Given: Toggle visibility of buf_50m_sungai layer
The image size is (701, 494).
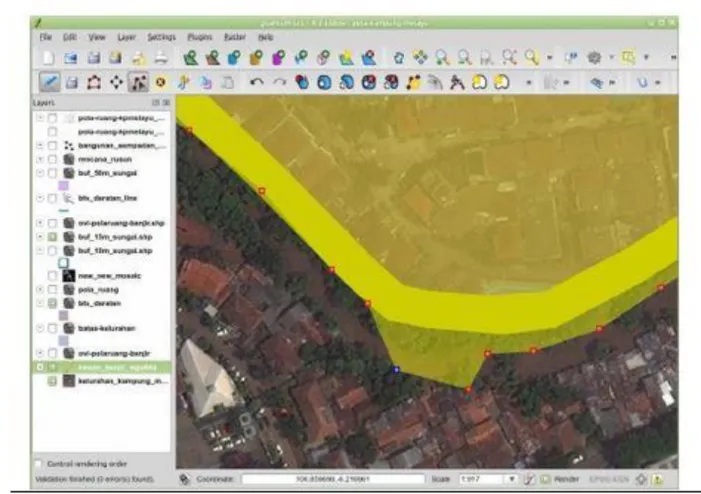Looking at the screenshot, I should pyautogui.click(x=52, y=173).
